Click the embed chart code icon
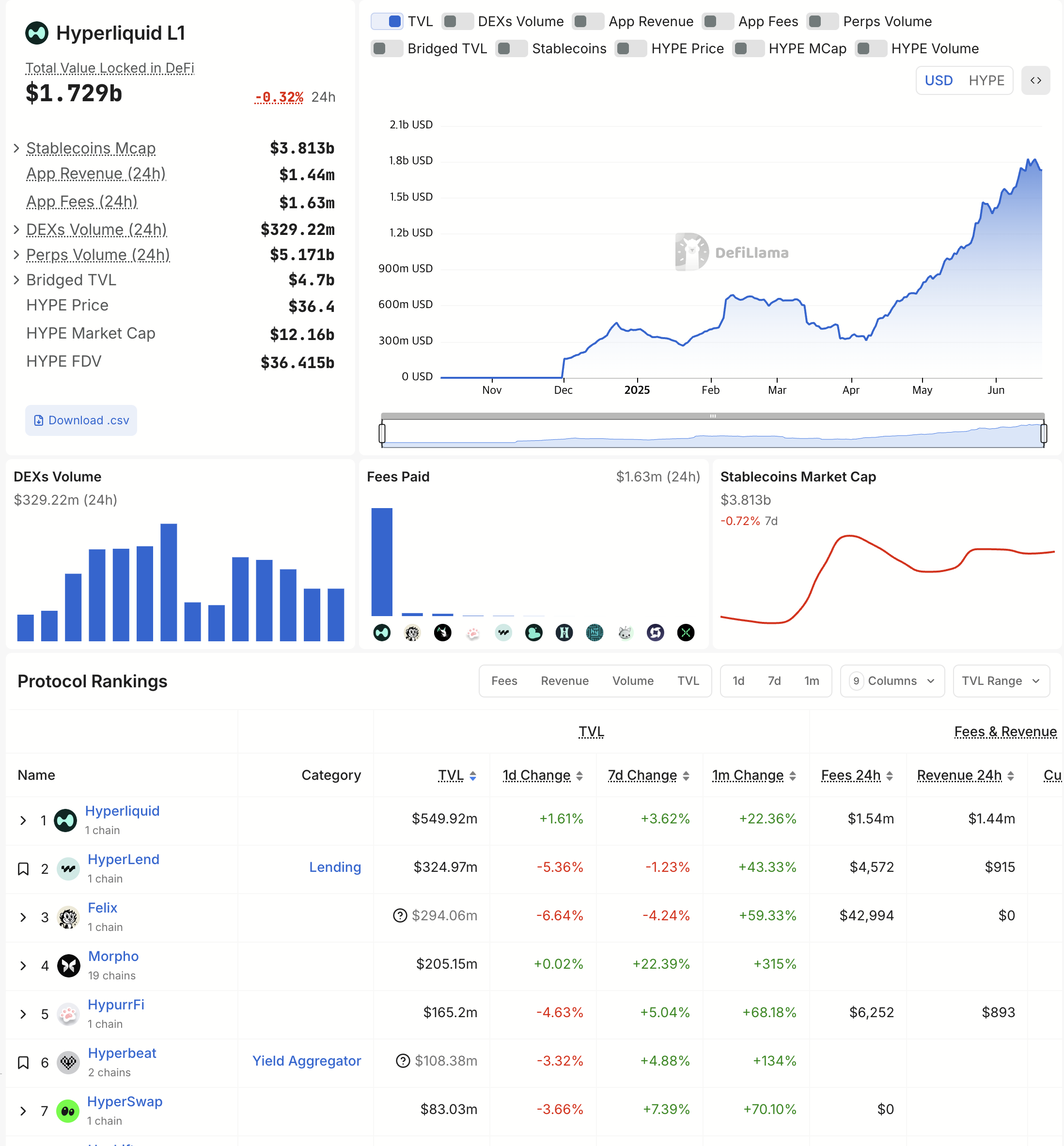This screenshot has width=1064, height=1146. pos(1035,80)
